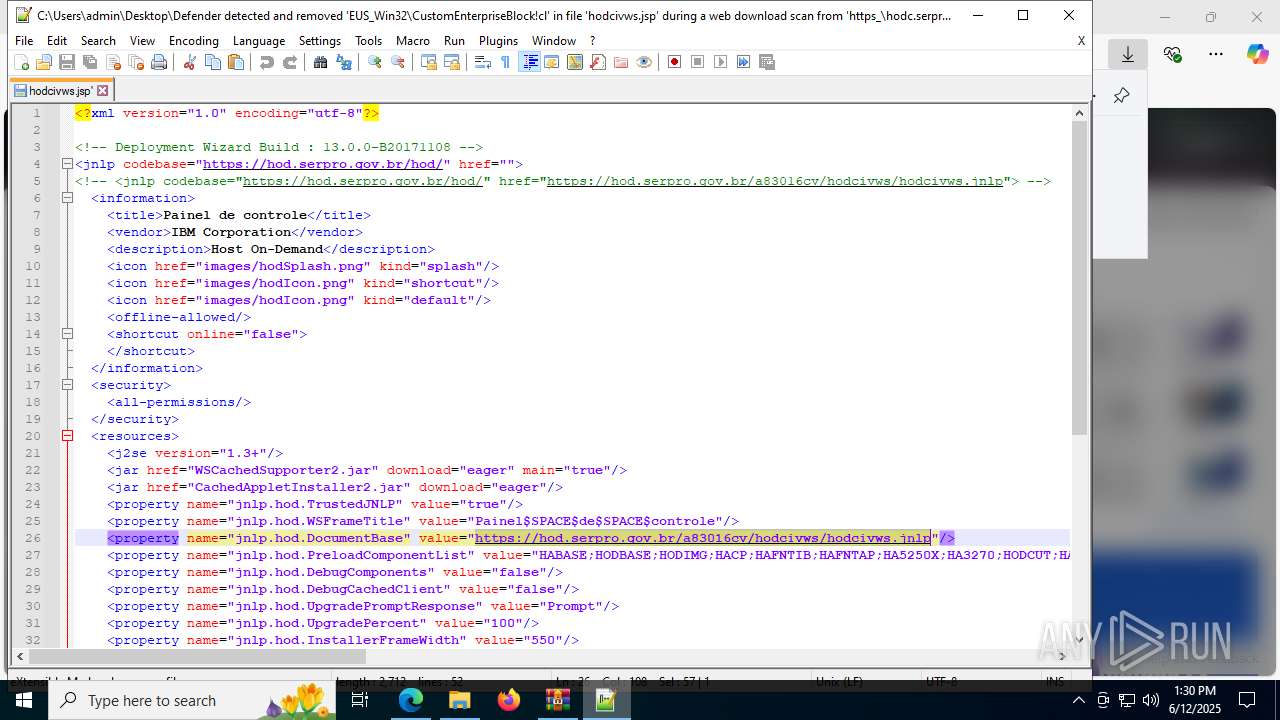Collapse the security block fold marker
Screen dimensions: 1280x720
tap(67, 385)
